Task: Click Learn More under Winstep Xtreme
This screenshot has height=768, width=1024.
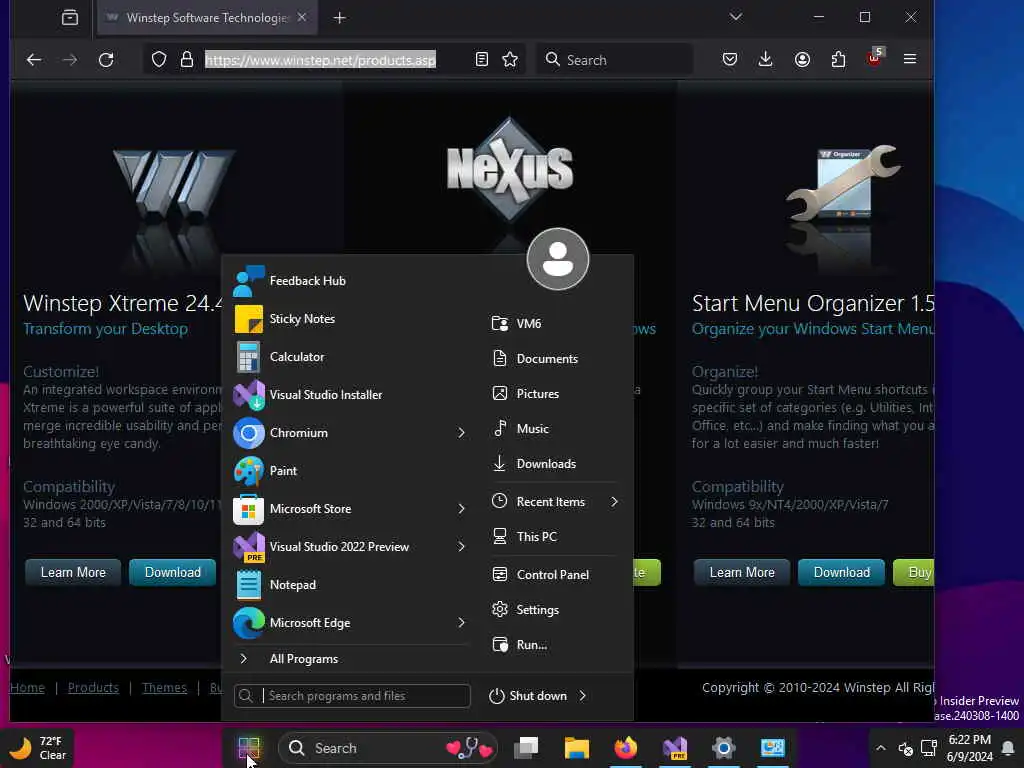Action: (73, 573)
